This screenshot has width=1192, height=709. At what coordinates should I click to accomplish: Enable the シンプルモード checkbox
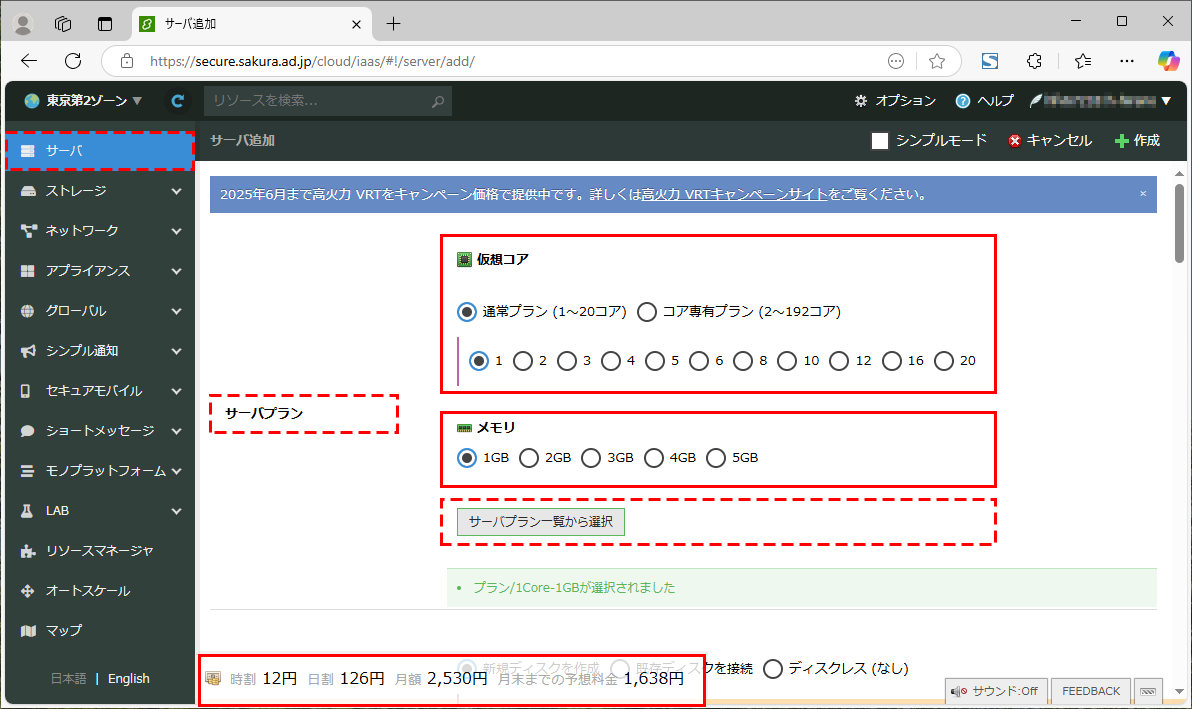(880, 141)
